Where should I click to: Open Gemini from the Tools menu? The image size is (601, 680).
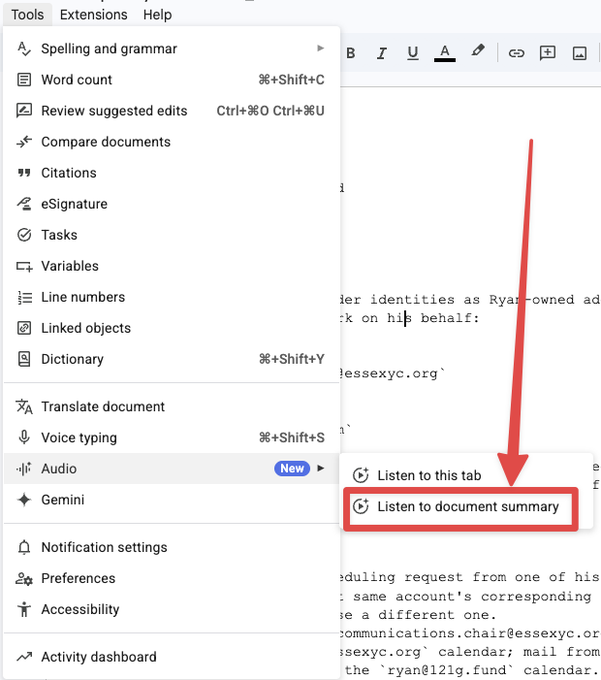(x=62, y=500)
